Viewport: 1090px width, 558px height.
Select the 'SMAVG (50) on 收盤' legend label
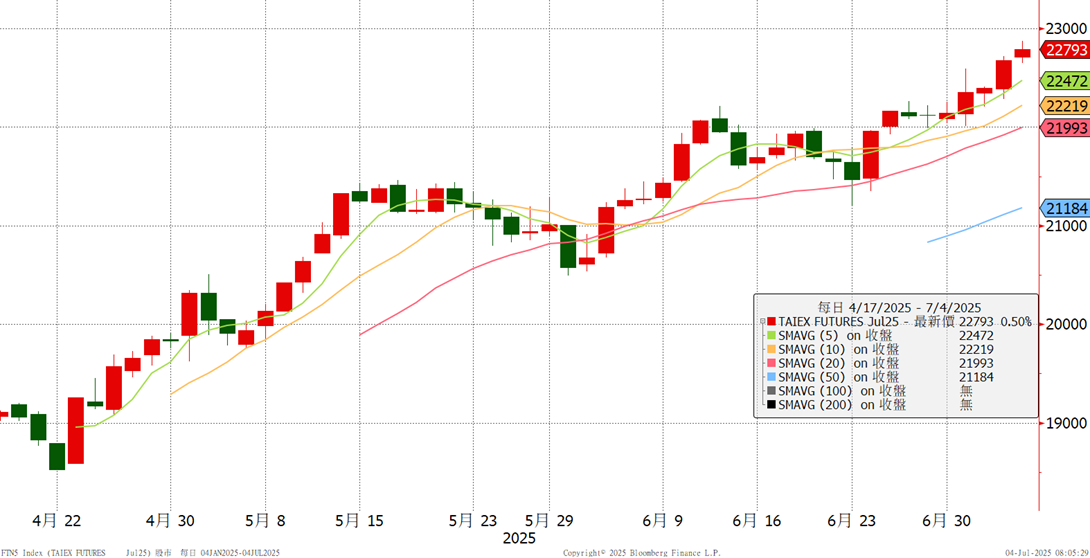(x=839, y=377)
